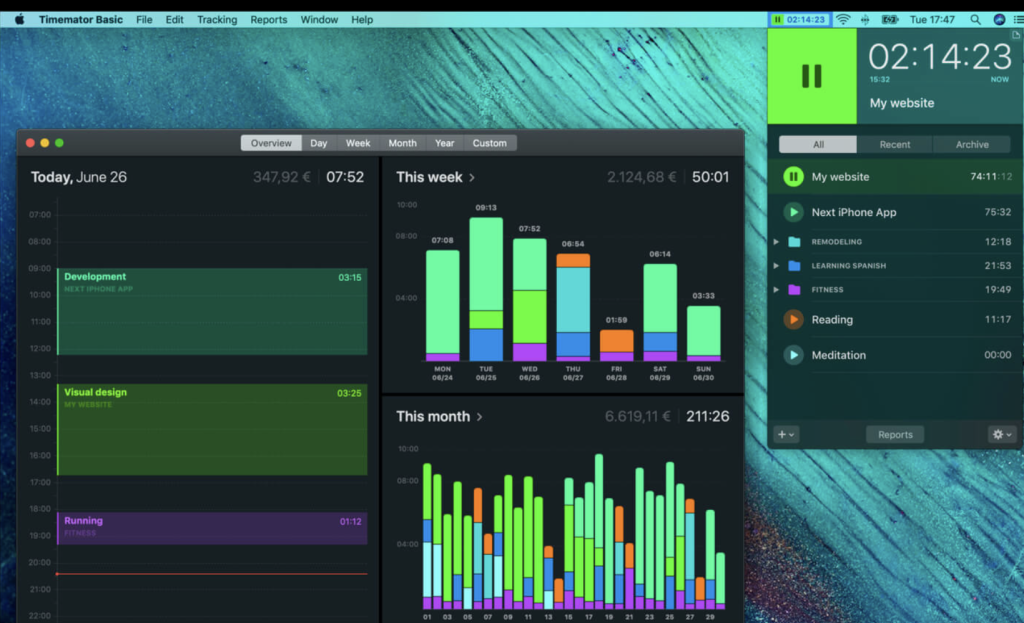Open the Window menu
1024x623 pixels.
coord(319,20)
